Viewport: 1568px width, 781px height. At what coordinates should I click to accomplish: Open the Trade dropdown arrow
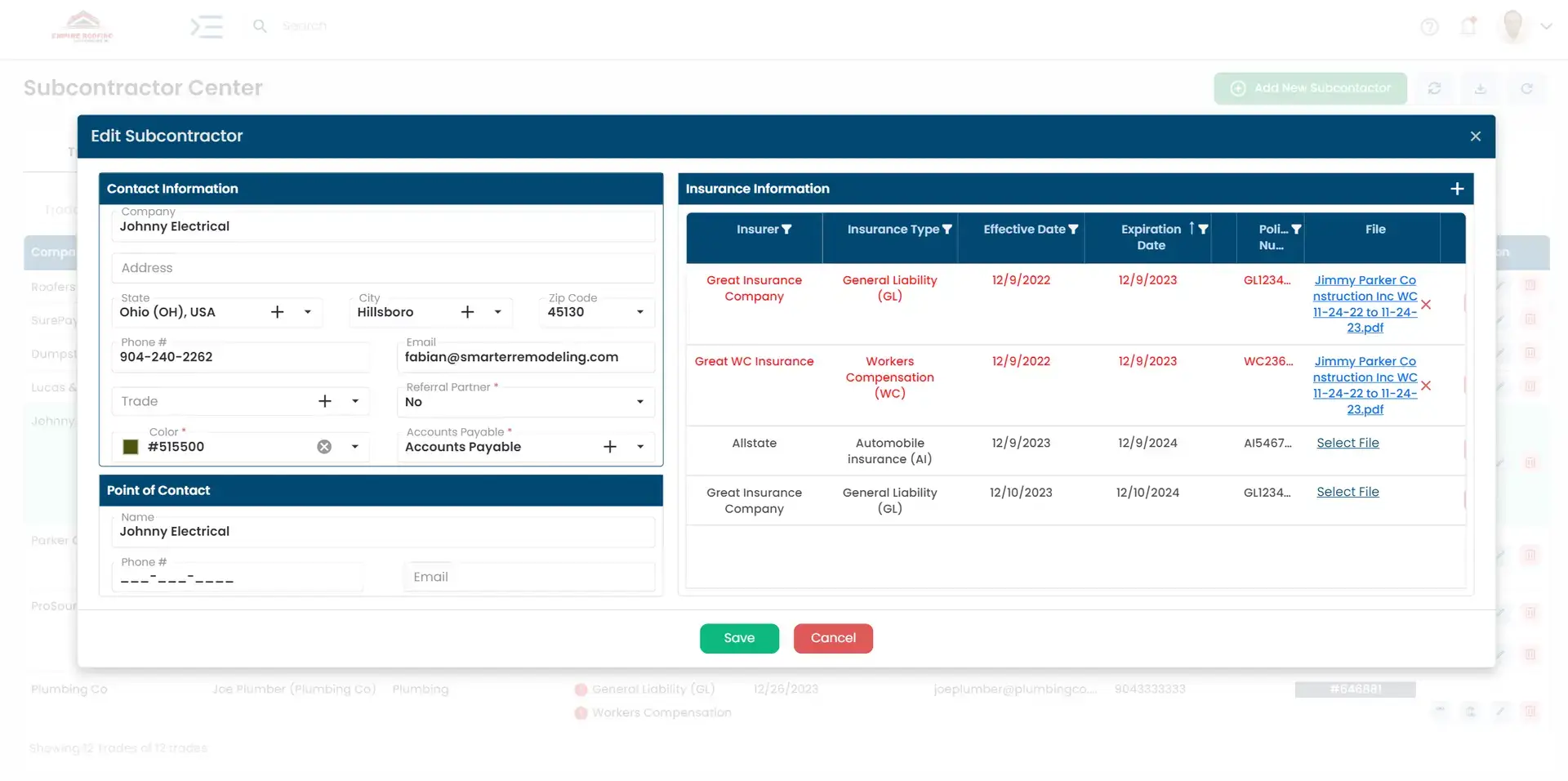[355, 401]
